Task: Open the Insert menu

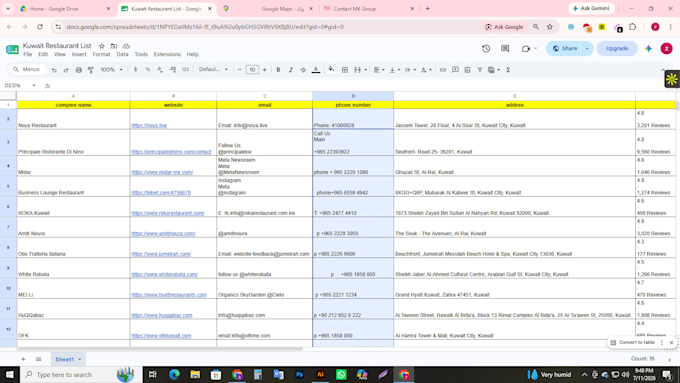Action: pos(79,54)
